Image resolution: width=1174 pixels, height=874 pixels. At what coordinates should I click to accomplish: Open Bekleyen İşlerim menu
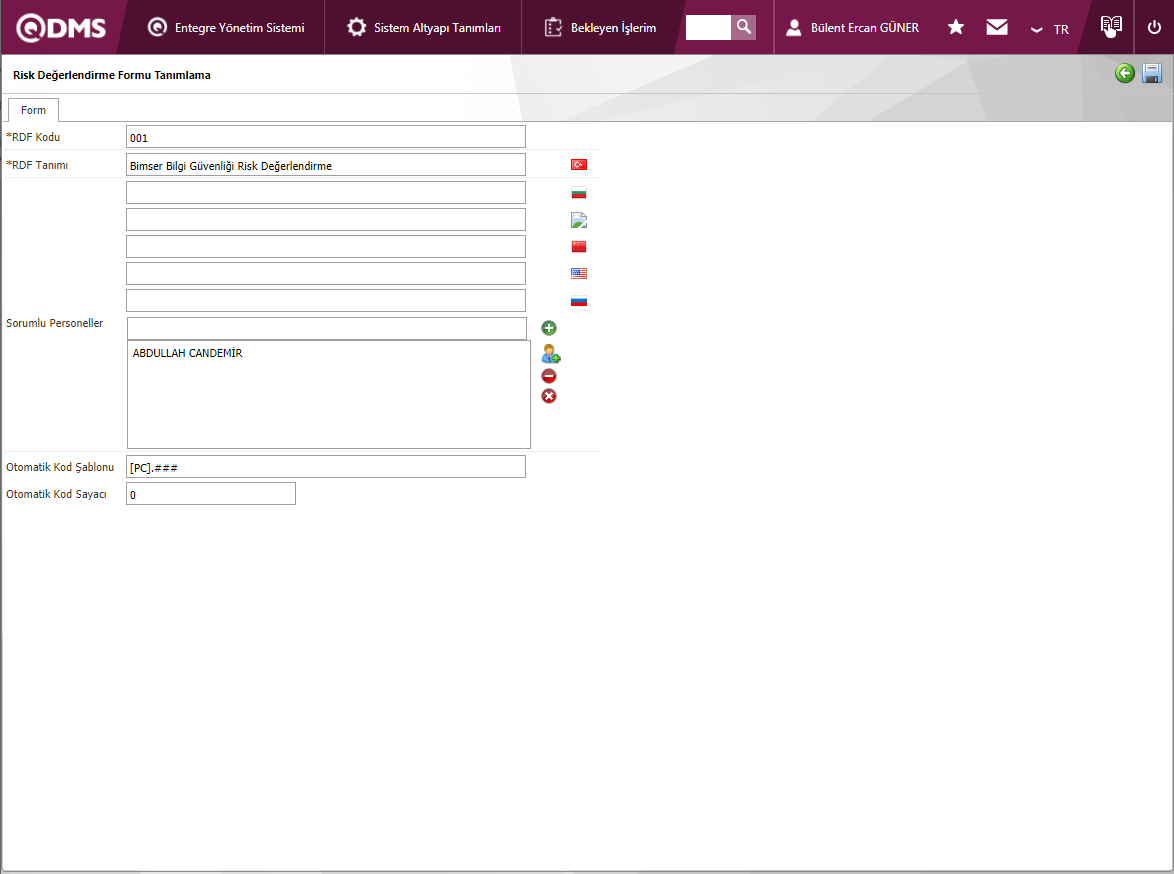(x=601, y=28)
